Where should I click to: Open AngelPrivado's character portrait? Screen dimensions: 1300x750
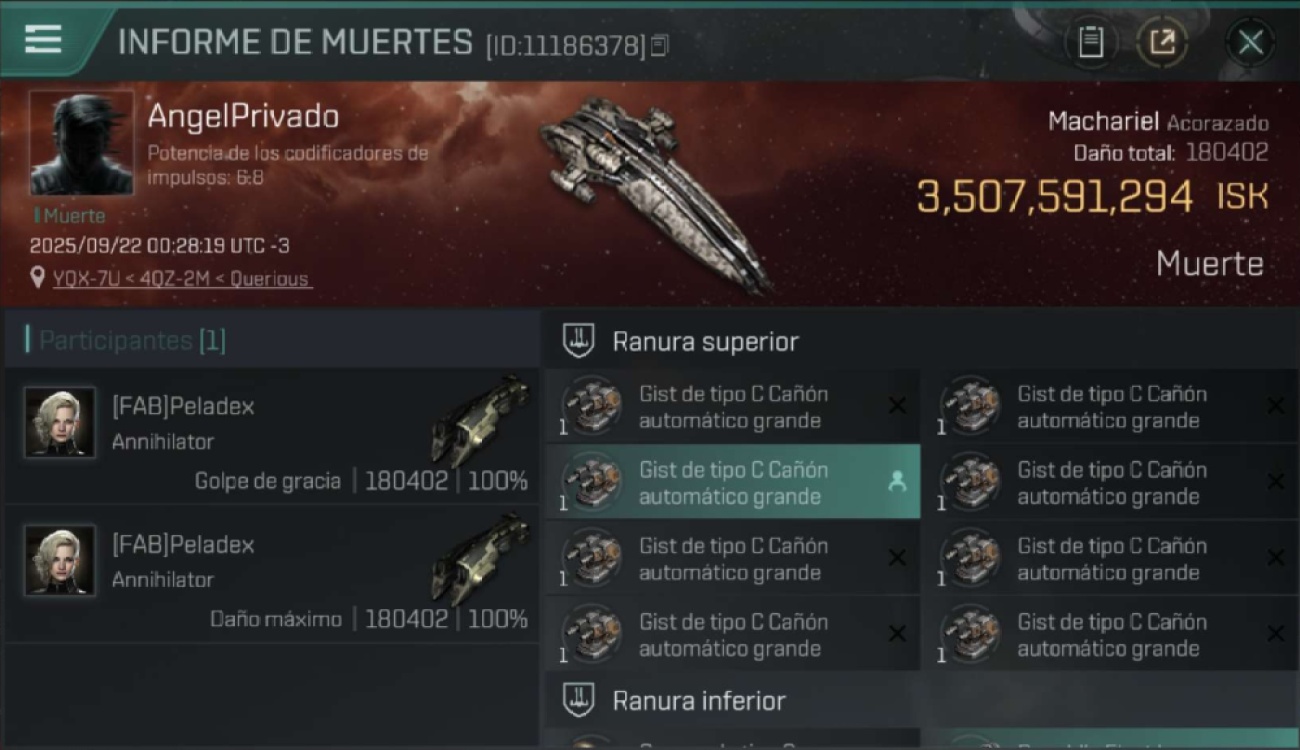click(81, 143)
